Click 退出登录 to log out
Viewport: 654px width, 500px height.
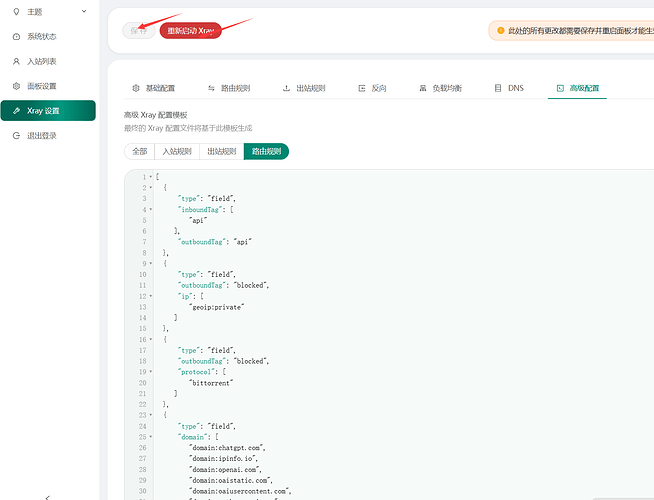[x=41, y=136]
